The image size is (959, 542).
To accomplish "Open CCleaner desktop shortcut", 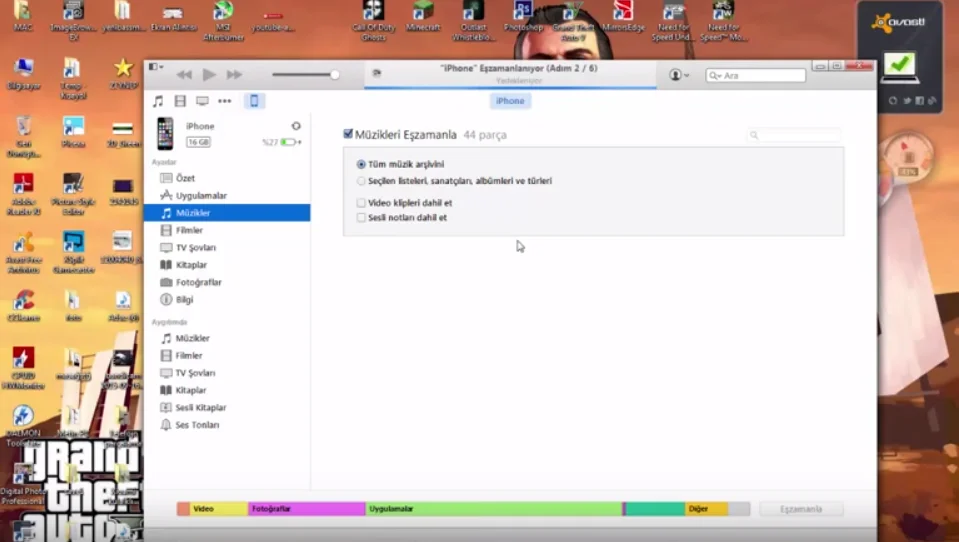I will [x=23, y=305].
